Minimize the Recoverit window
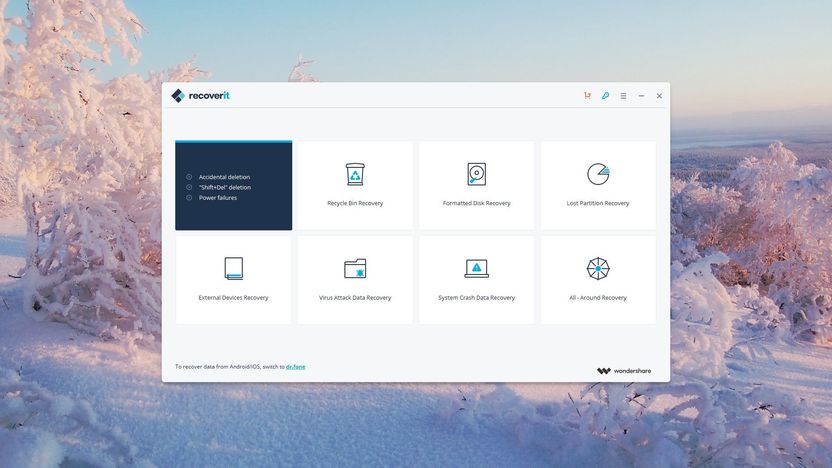 coord(642,96)
